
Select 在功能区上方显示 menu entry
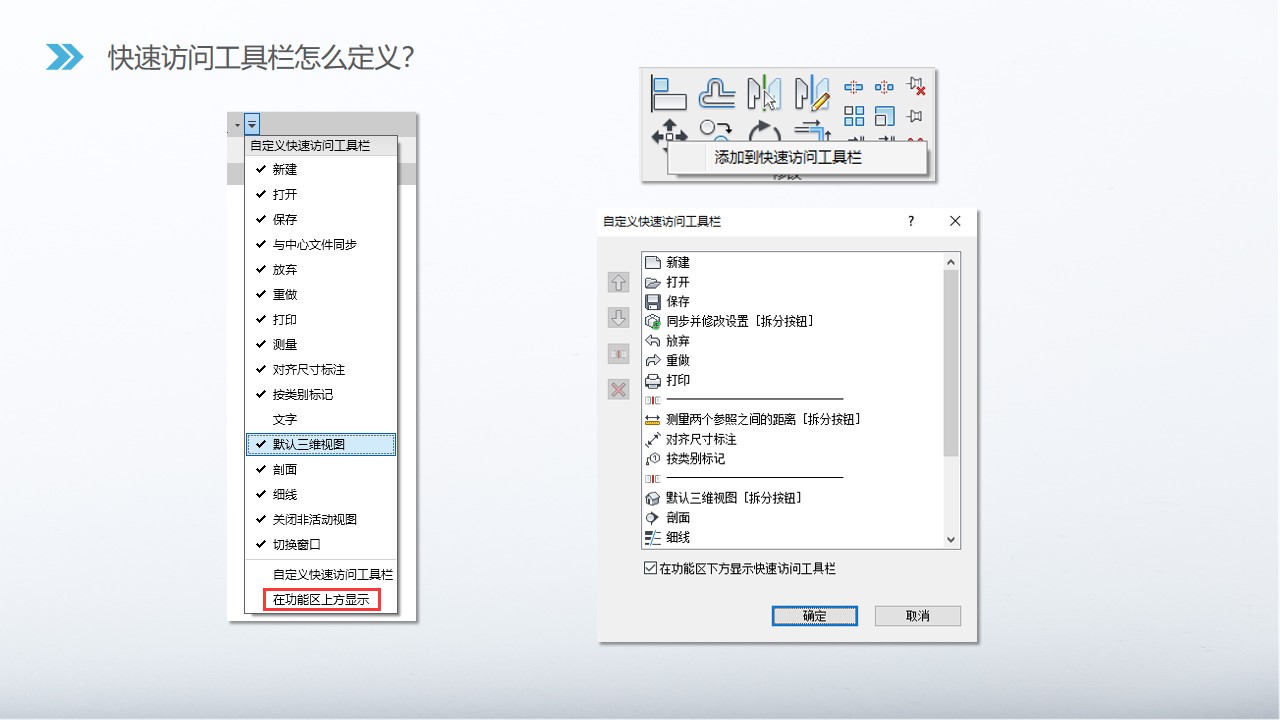(x=321, y=600)
